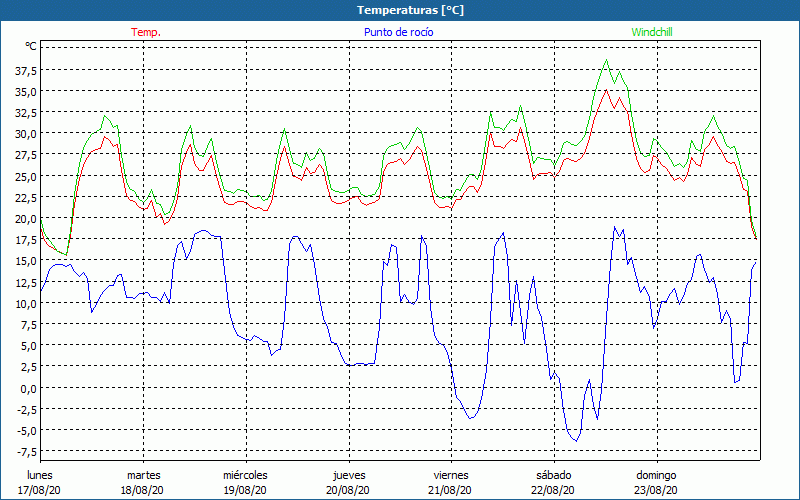The height and width of the screenshot is (500, 800).
Task: Select the green Windchill legend label
Action: 652,32
